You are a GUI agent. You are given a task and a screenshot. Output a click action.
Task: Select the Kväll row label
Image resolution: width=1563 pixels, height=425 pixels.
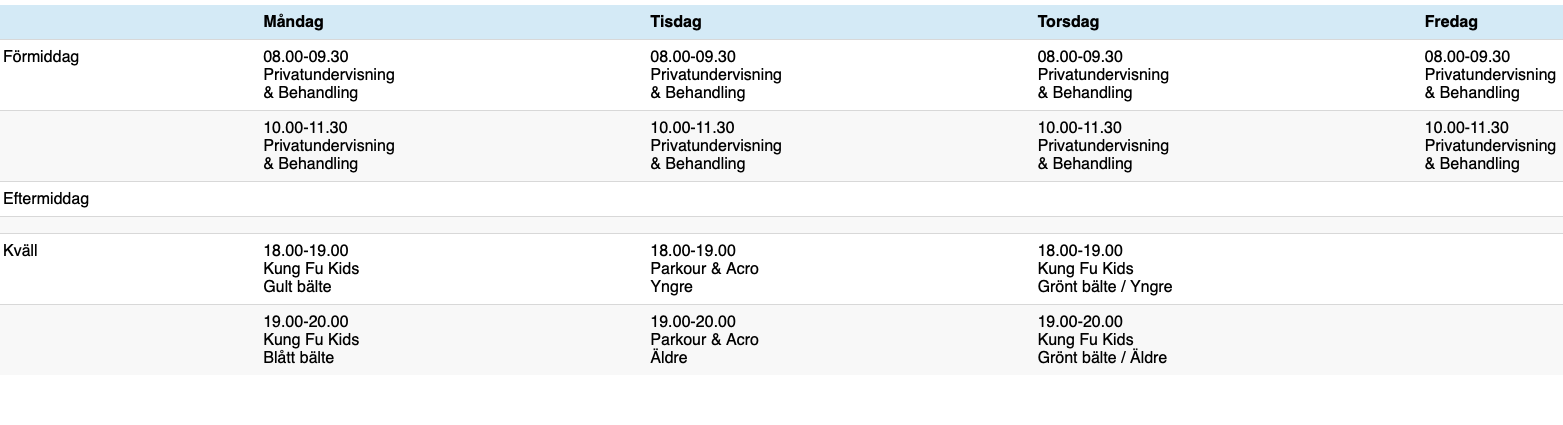click(x=20, y=251)
